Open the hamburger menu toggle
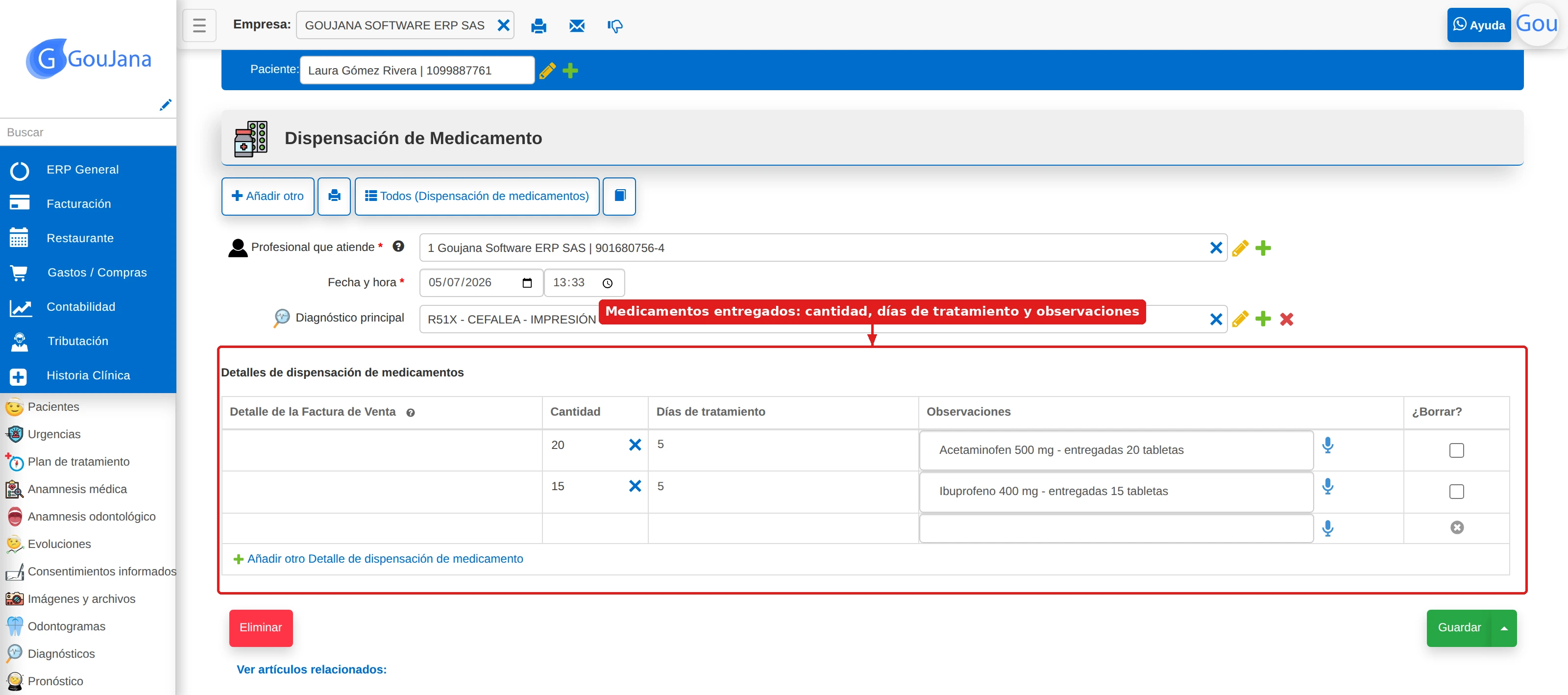The width and height of the screenshot is (1568, 695). 199,25
